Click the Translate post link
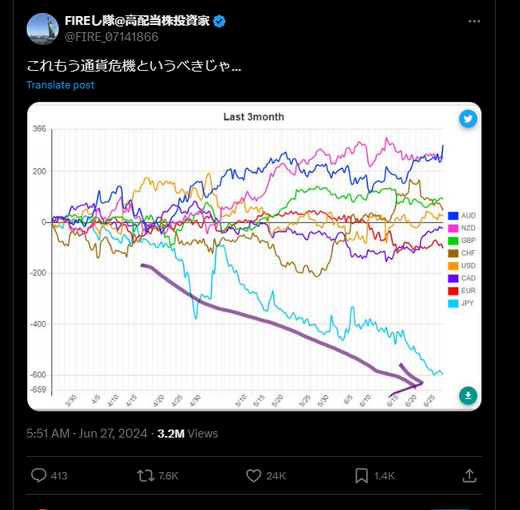The height and width of the screenshot is (510, 520). coord(60,85)
